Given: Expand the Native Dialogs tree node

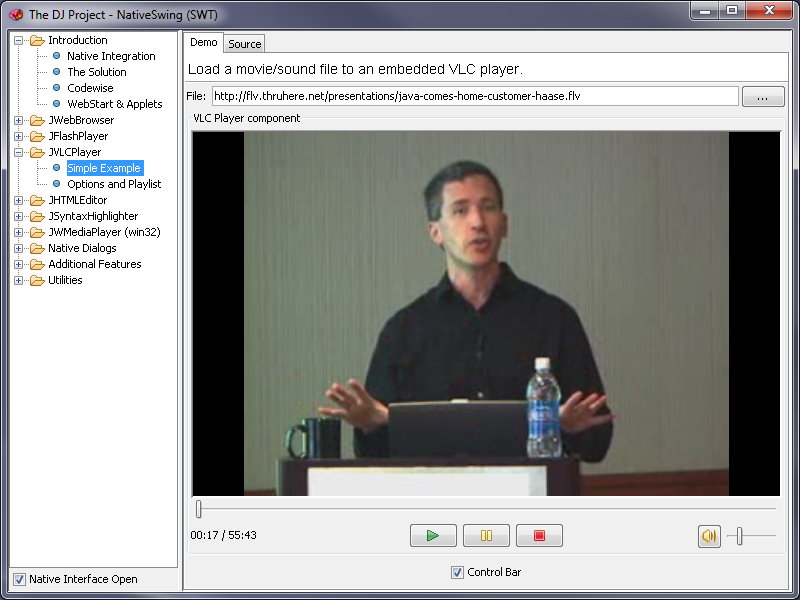Looking at the screenshot, I should click(19, 248).
